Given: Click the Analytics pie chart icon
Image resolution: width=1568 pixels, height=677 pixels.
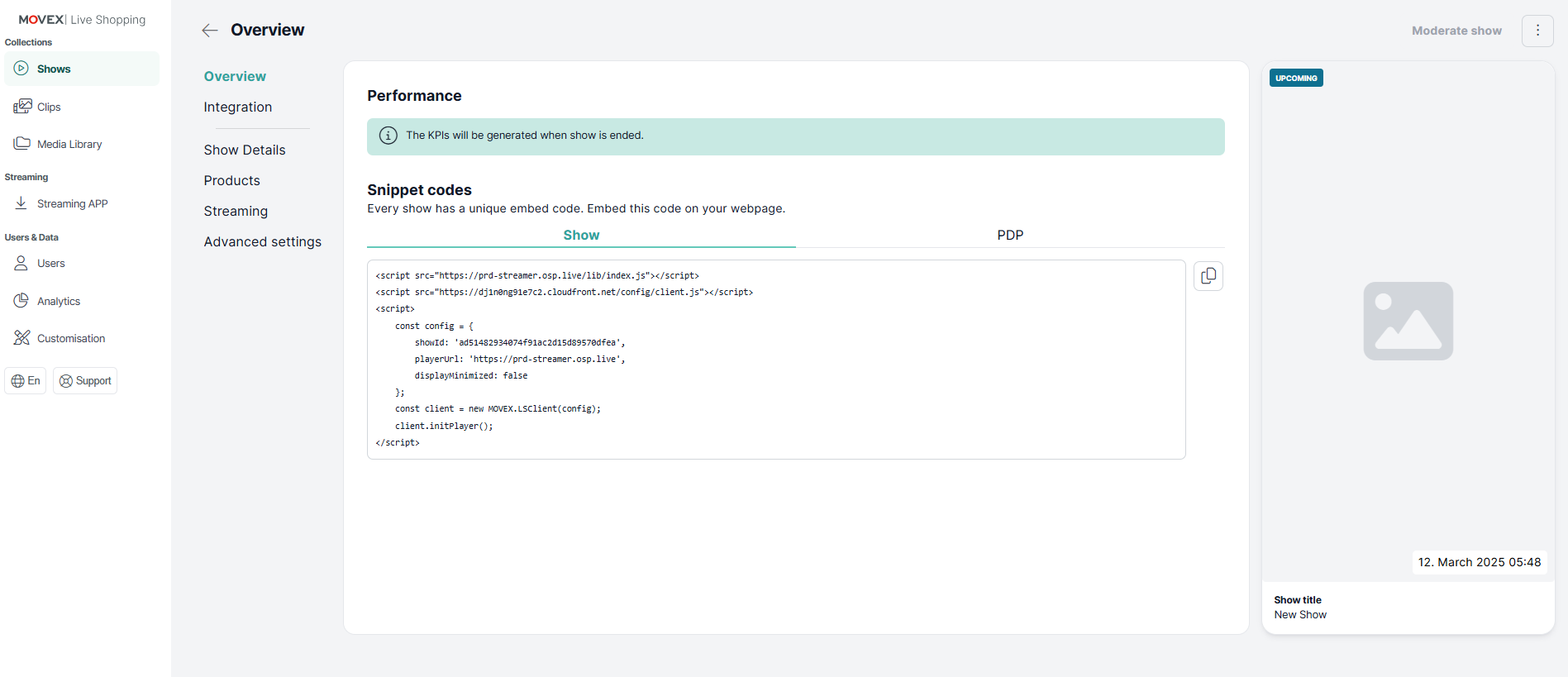Looking at the screenshot, I should point(21,301).
